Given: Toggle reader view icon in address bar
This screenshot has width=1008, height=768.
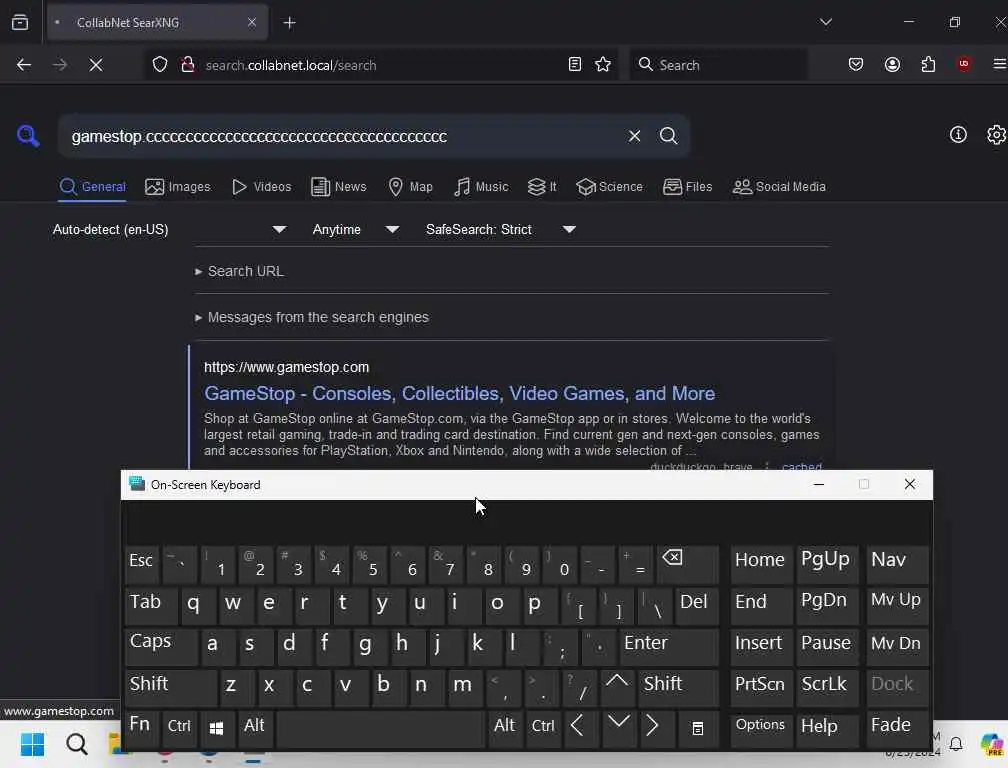Looking at the screenshot, I should point(575,64).
